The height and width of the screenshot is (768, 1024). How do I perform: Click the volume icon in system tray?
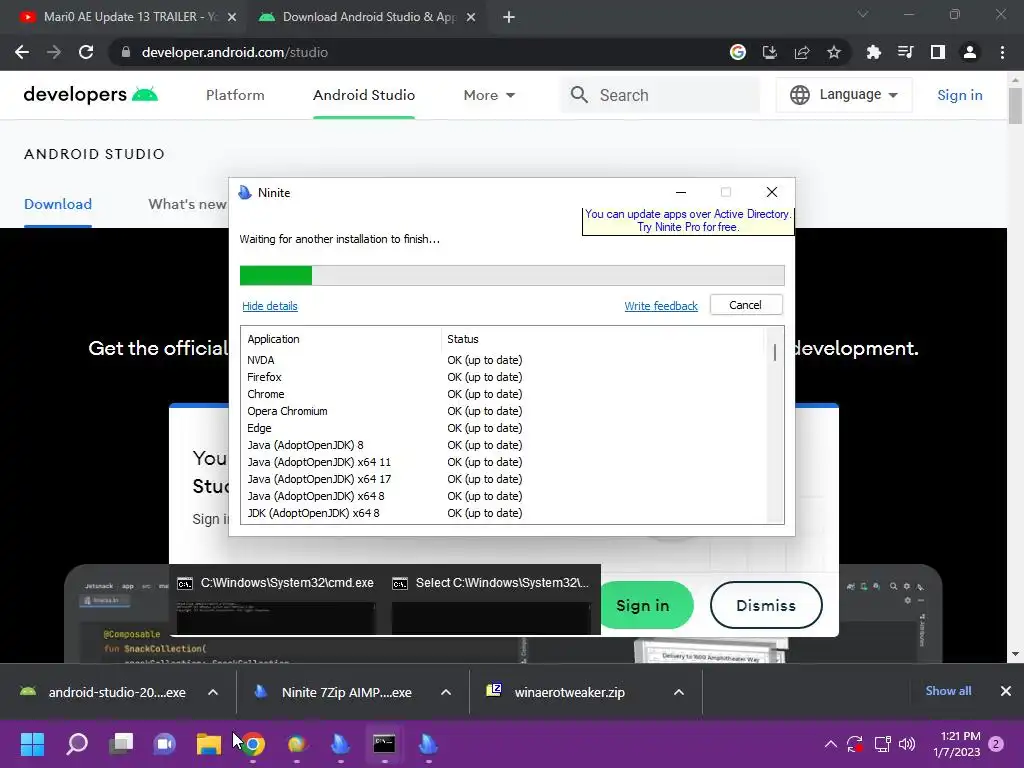coord(907,744)
